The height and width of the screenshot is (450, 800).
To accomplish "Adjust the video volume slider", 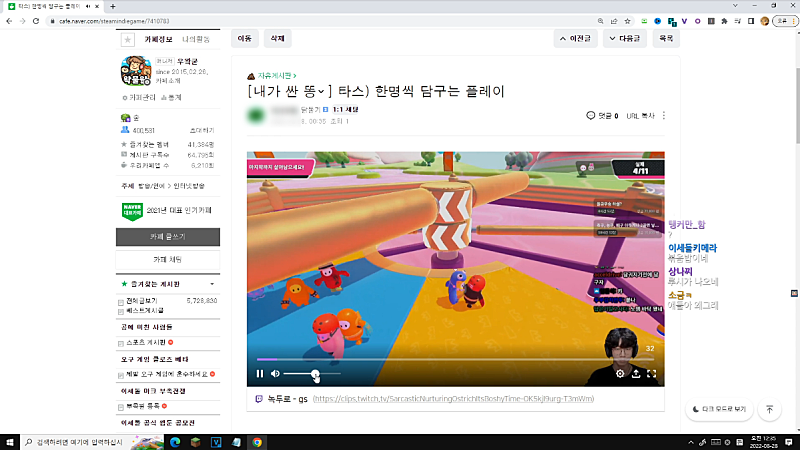I will (316, 374).
